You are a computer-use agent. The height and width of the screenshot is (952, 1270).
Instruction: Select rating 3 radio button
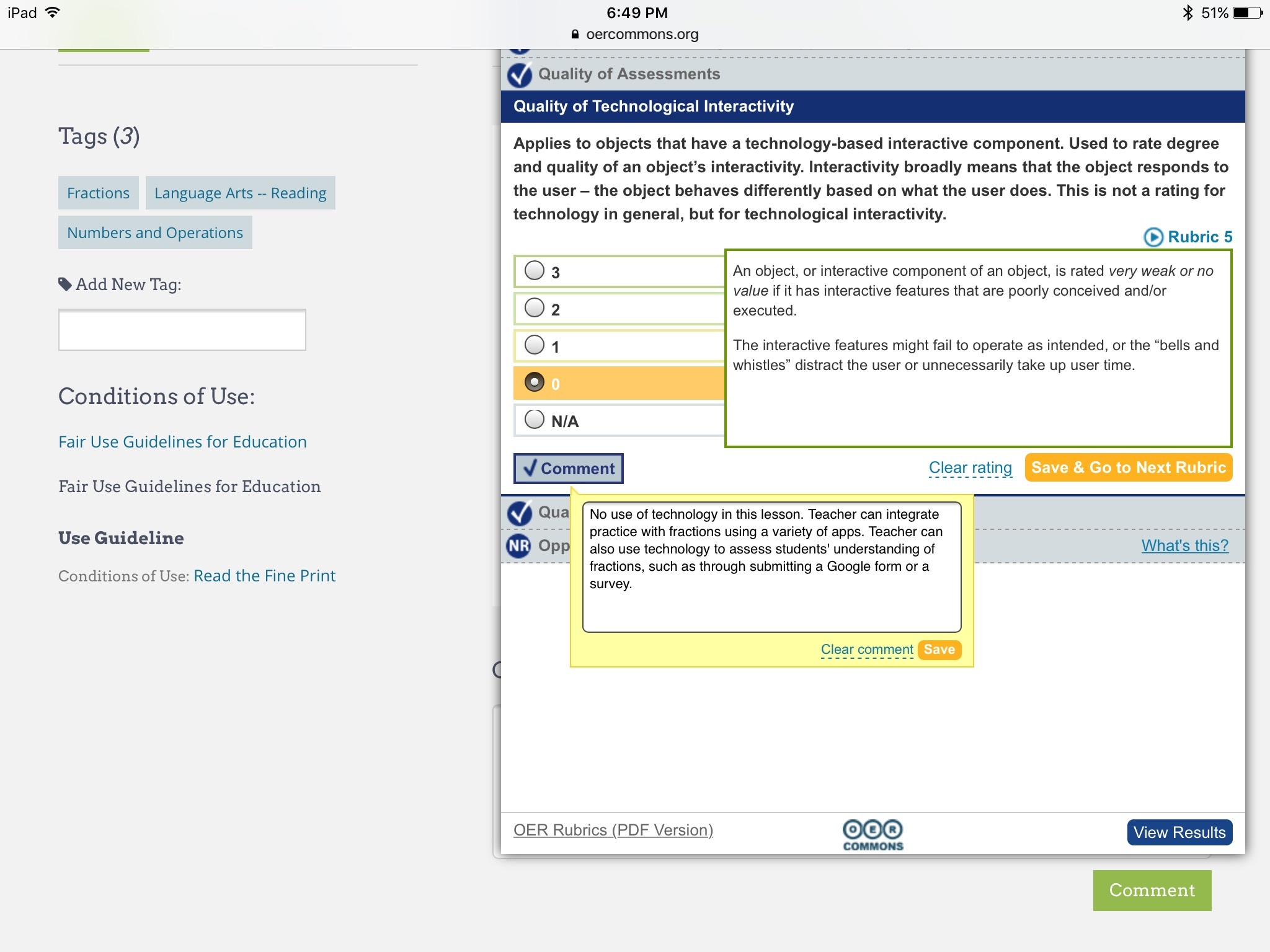tap(535, 271)
